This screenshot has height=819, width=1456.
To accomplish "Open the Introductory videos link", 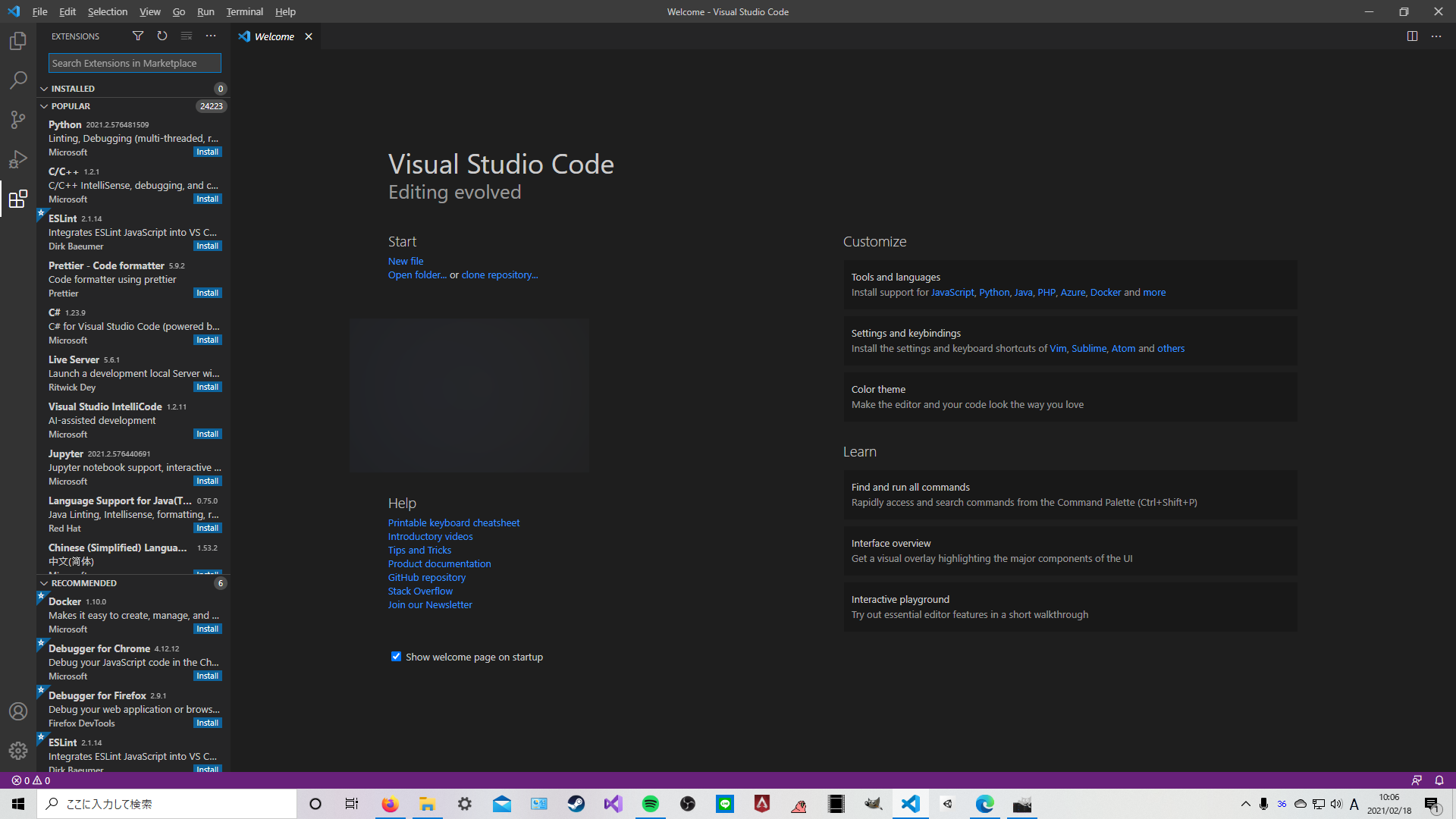I will pos(430,536).
